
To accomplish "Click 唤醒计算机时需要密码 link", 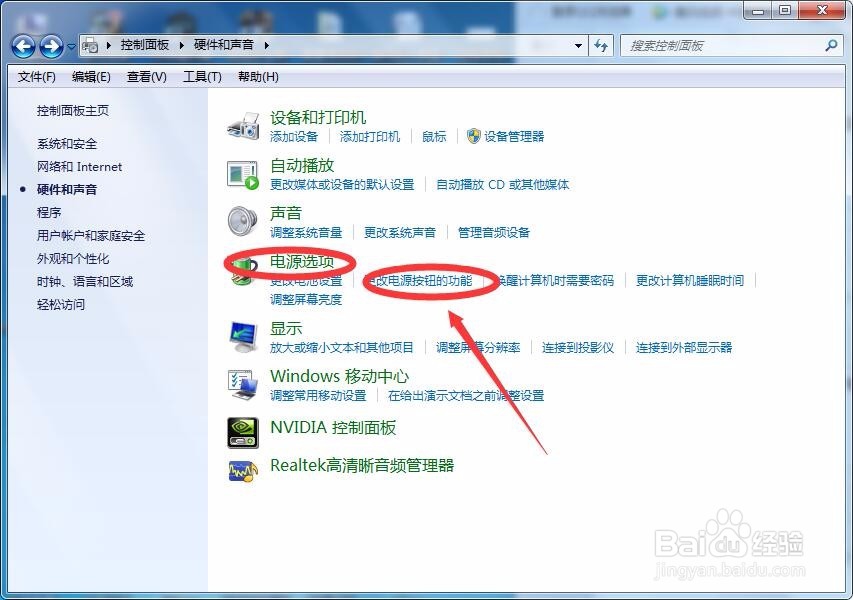I will pos(554,281).
